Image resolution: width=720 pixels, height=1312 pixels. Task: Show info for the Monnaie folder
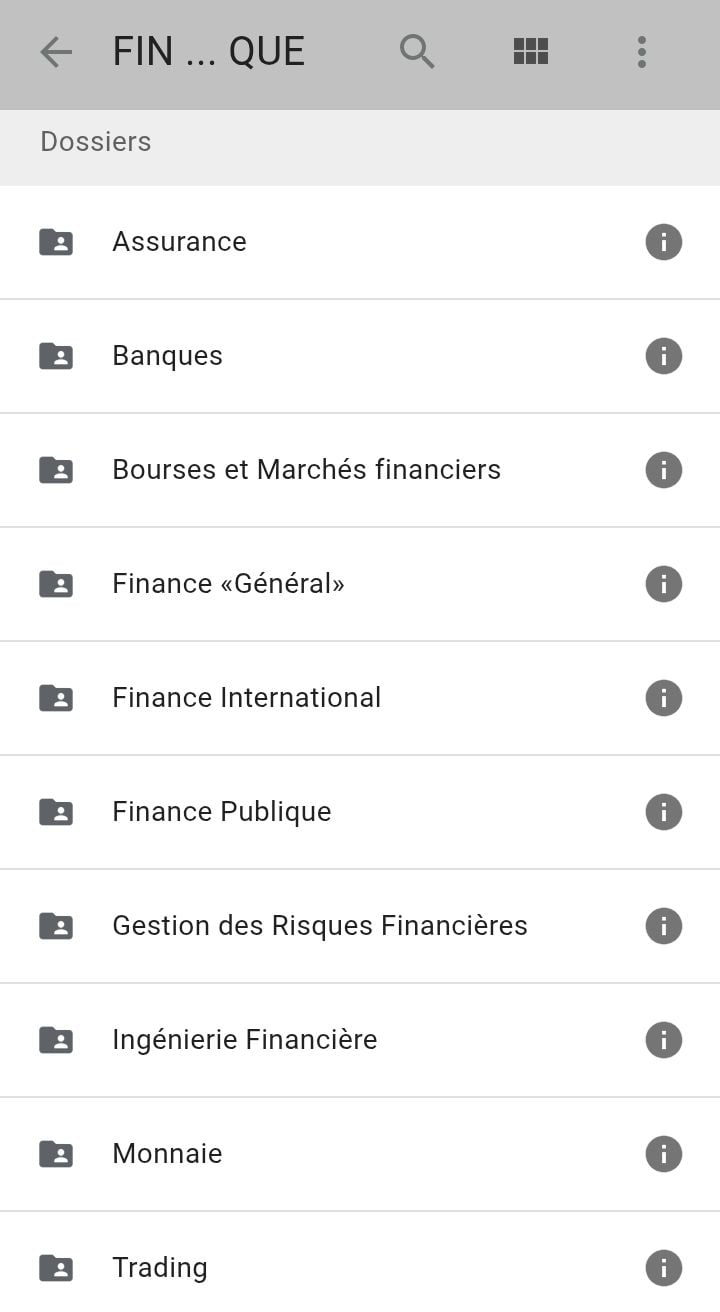point(664,1154)
